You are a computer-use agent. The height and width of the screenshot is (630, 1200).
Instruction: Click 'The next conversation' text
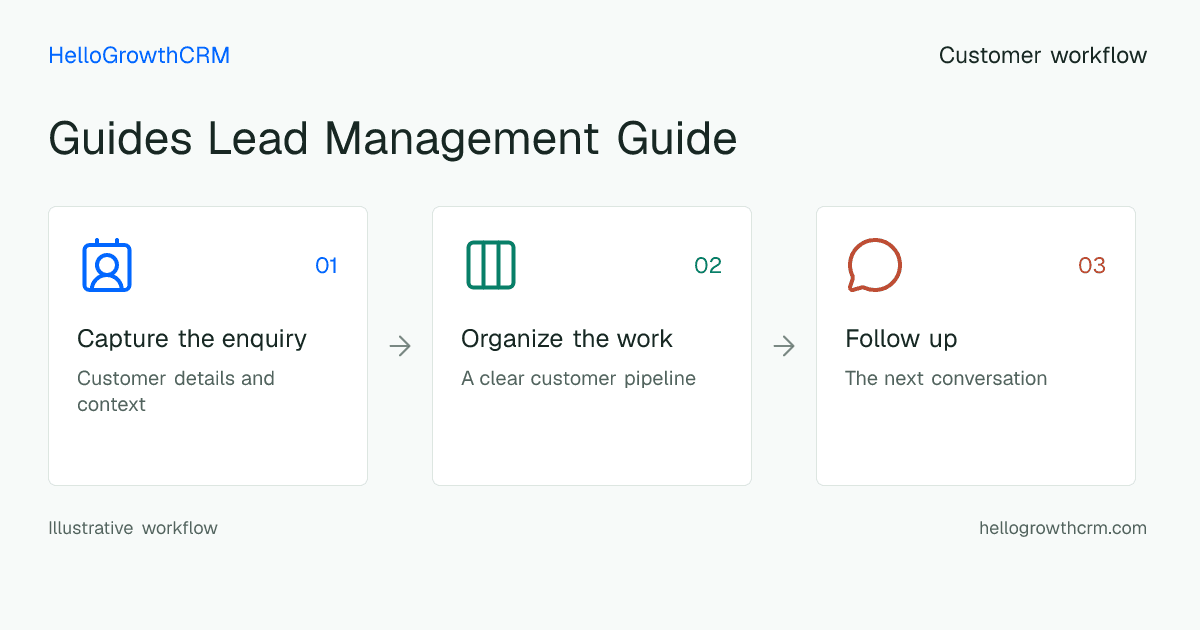pyautogui.click(x=946, y=378)
